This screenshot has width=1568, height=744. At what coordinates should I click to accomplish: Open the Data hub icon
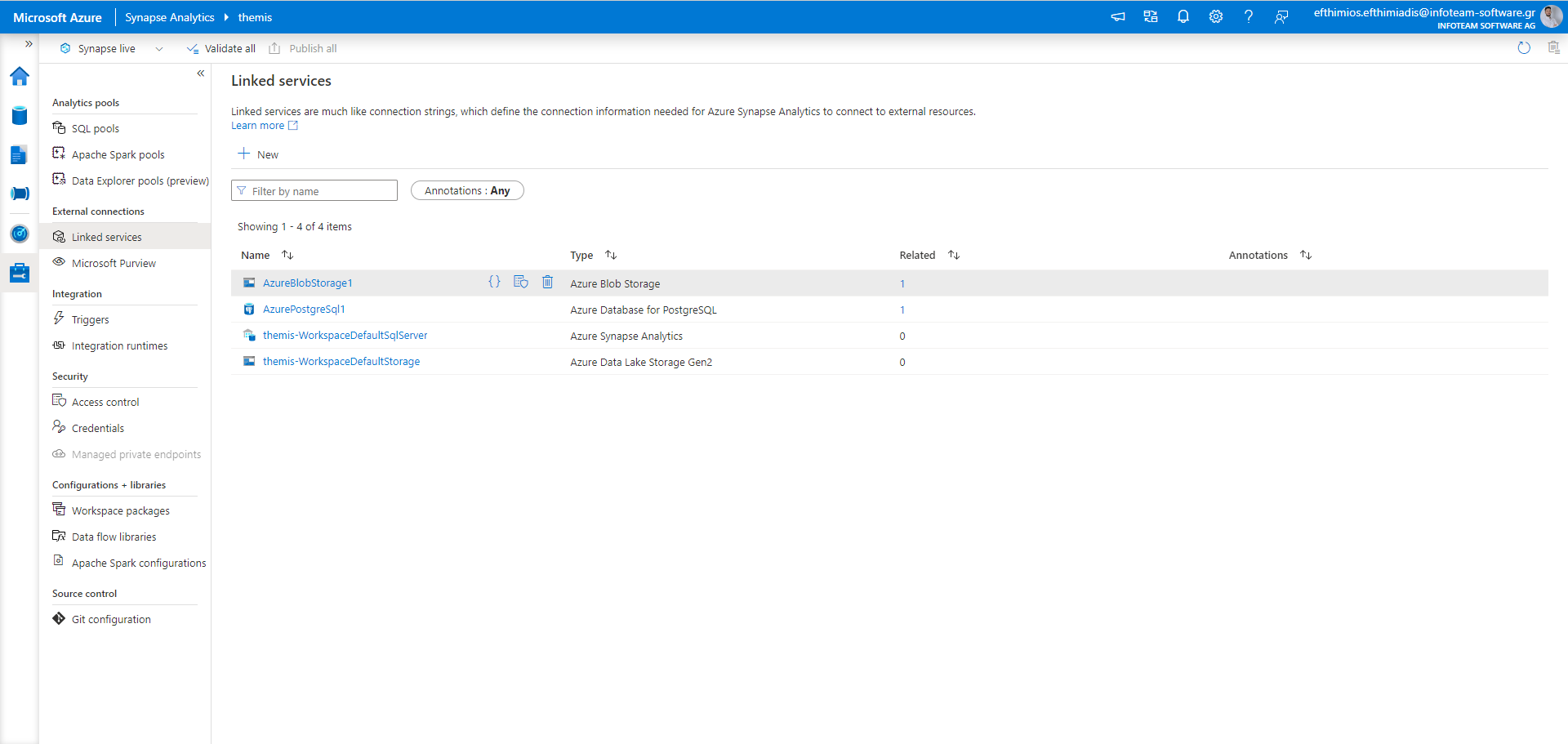[x=20, y=115]
